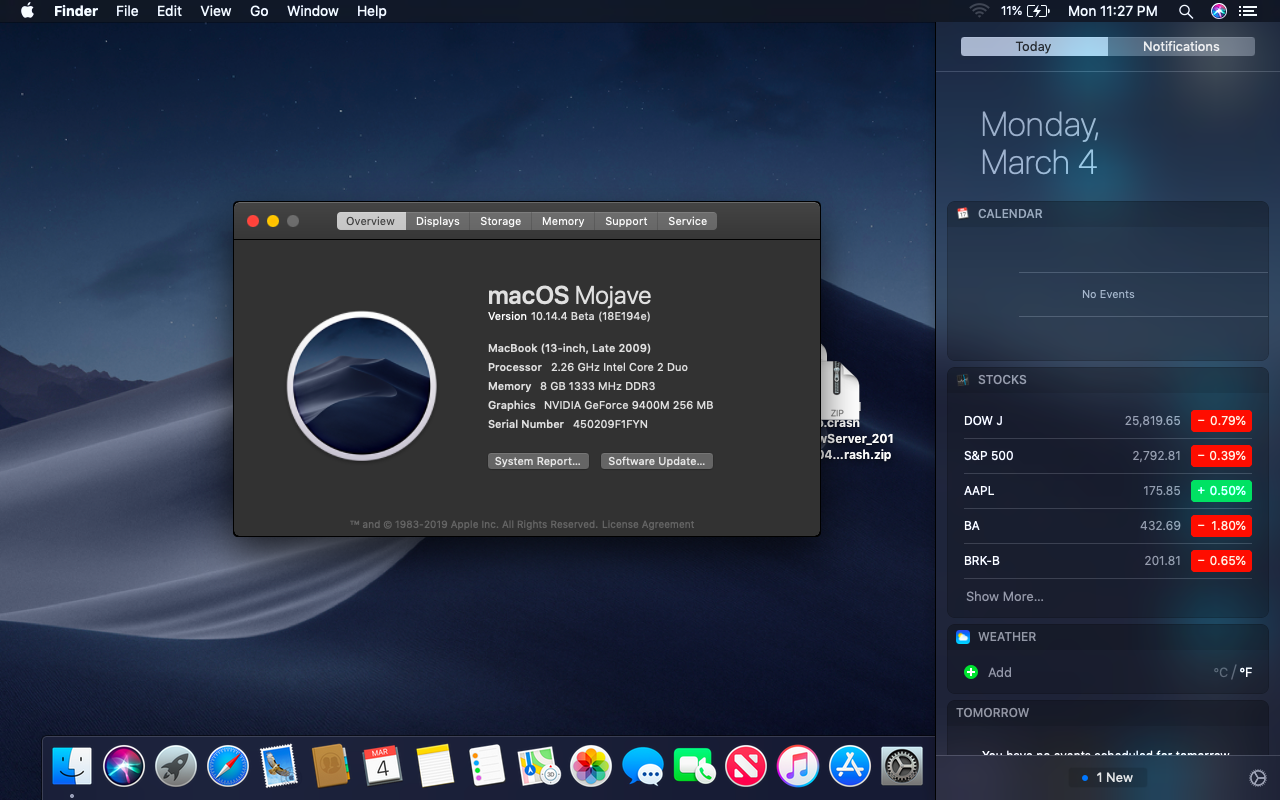This screenshot has height=800, width=1280.
Task: Toggle the AAPL +0.50% change badge
Action: click(x=1221, y=491)
